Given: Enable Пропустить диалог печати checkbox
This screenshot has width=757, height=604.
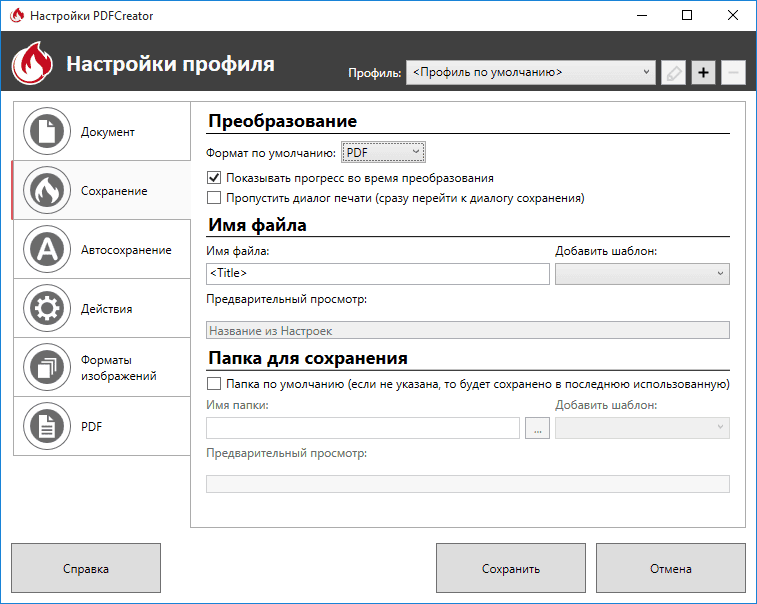Looking at the screenshot, I should coord(214,198).
